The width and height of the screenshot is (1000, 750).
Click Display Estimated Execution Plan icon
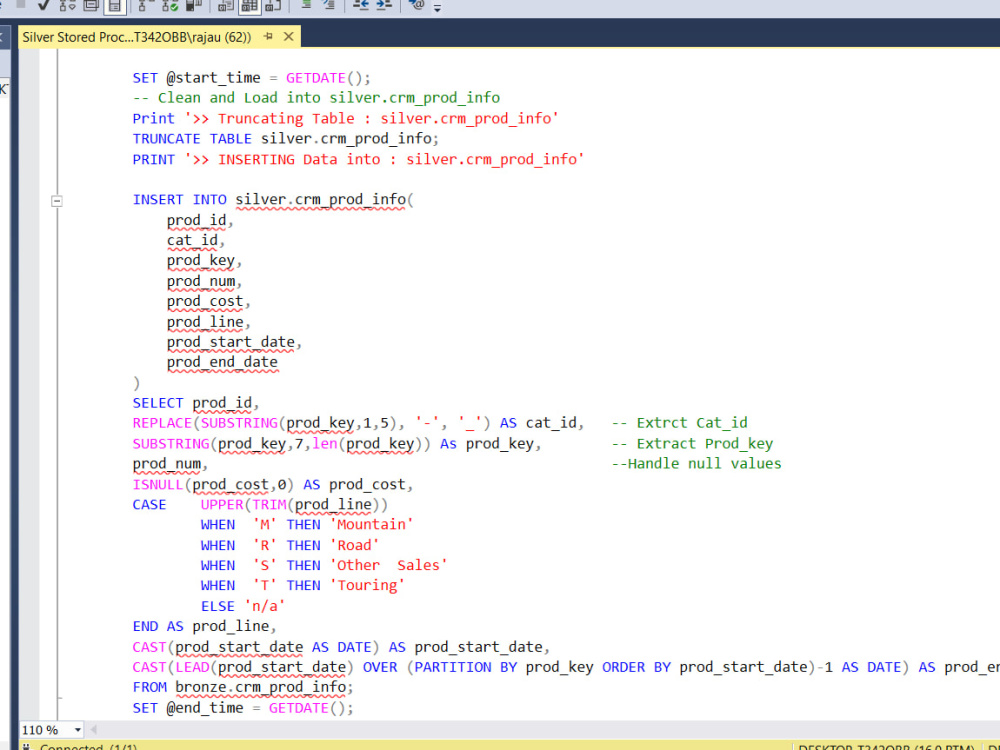[x=67, y=5]
